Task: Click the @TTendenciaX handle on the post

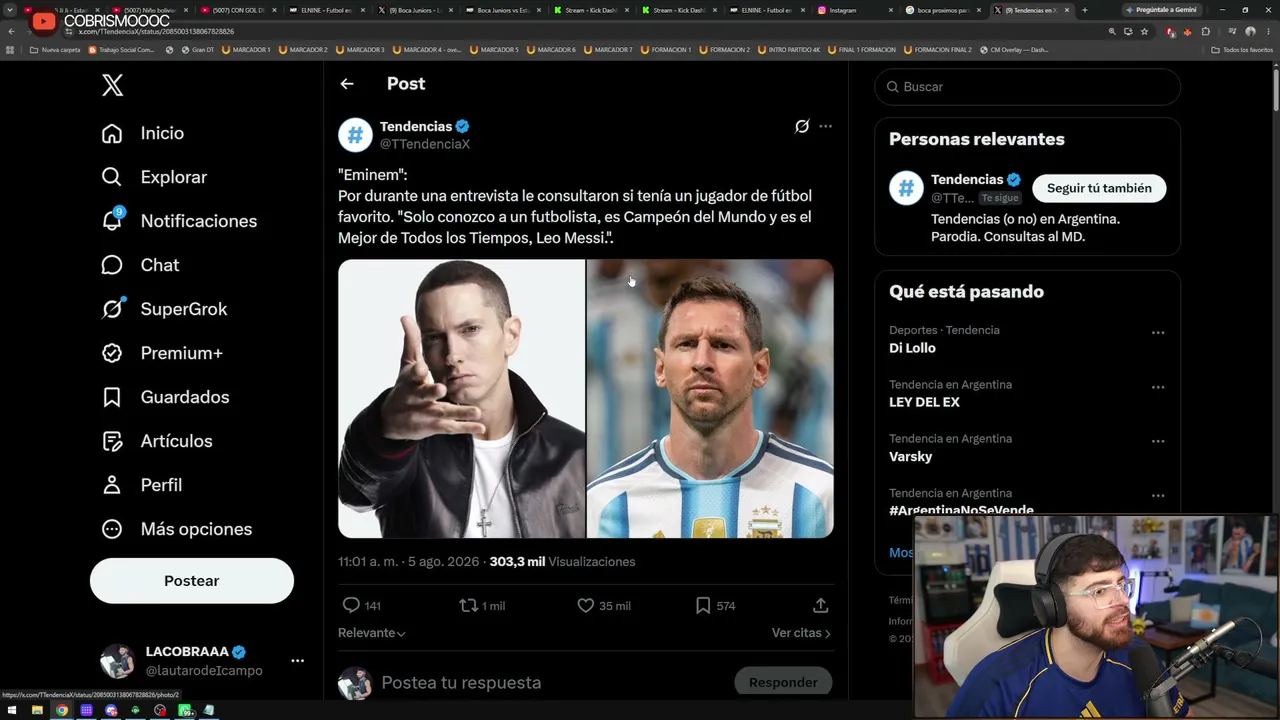Action: pos(425,144)
